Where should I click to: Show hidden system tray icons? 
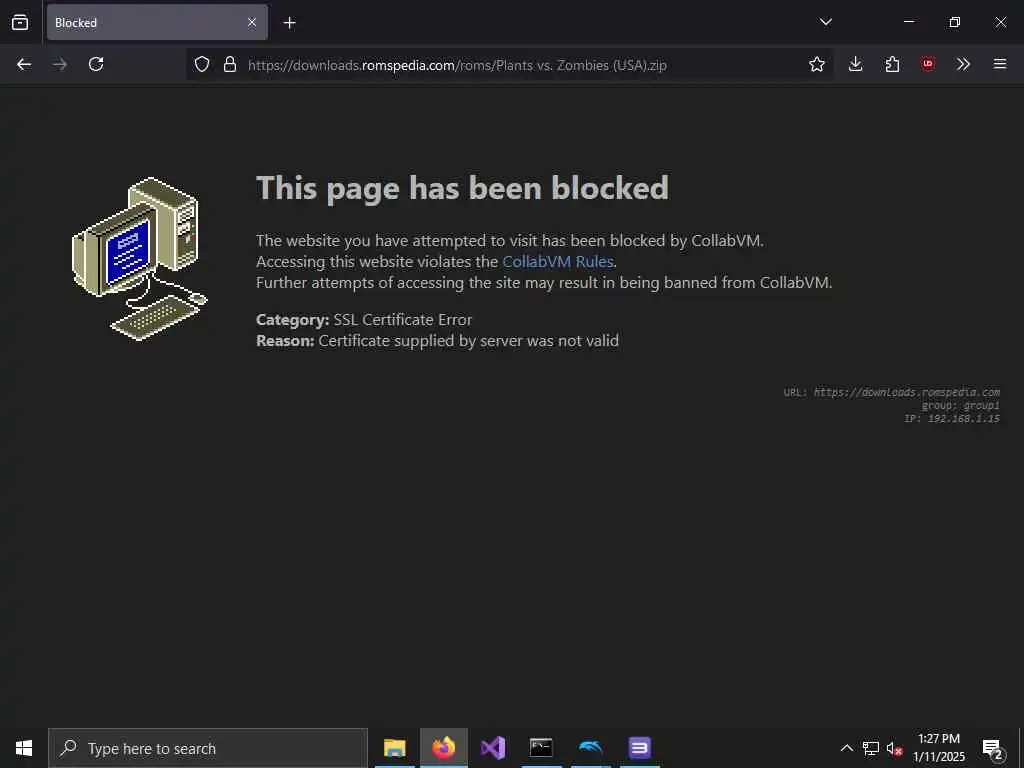coord(846,748)
